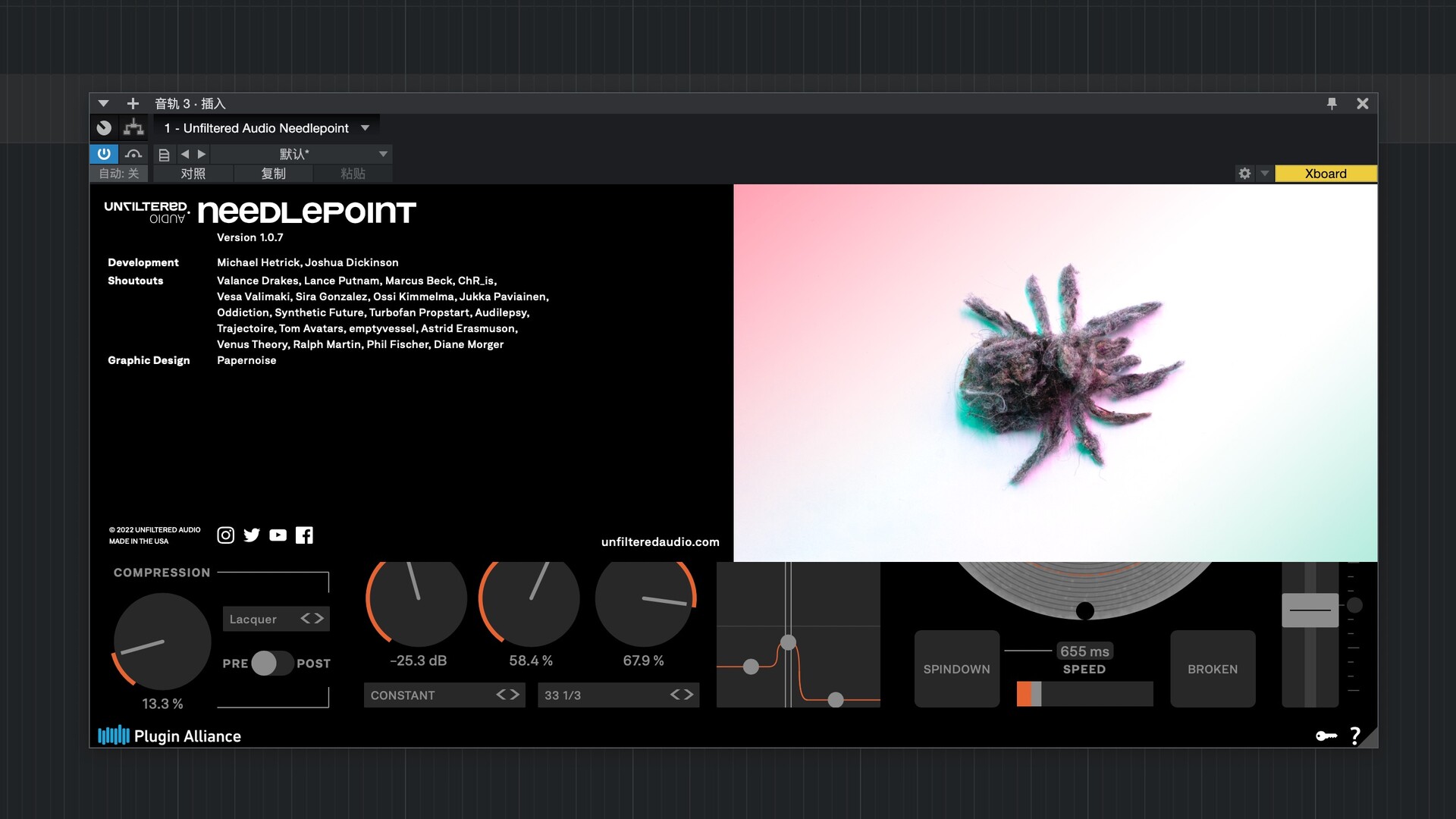Pin the plugin window
The width and height of the screenshot is (1456, 819).
1332,103
